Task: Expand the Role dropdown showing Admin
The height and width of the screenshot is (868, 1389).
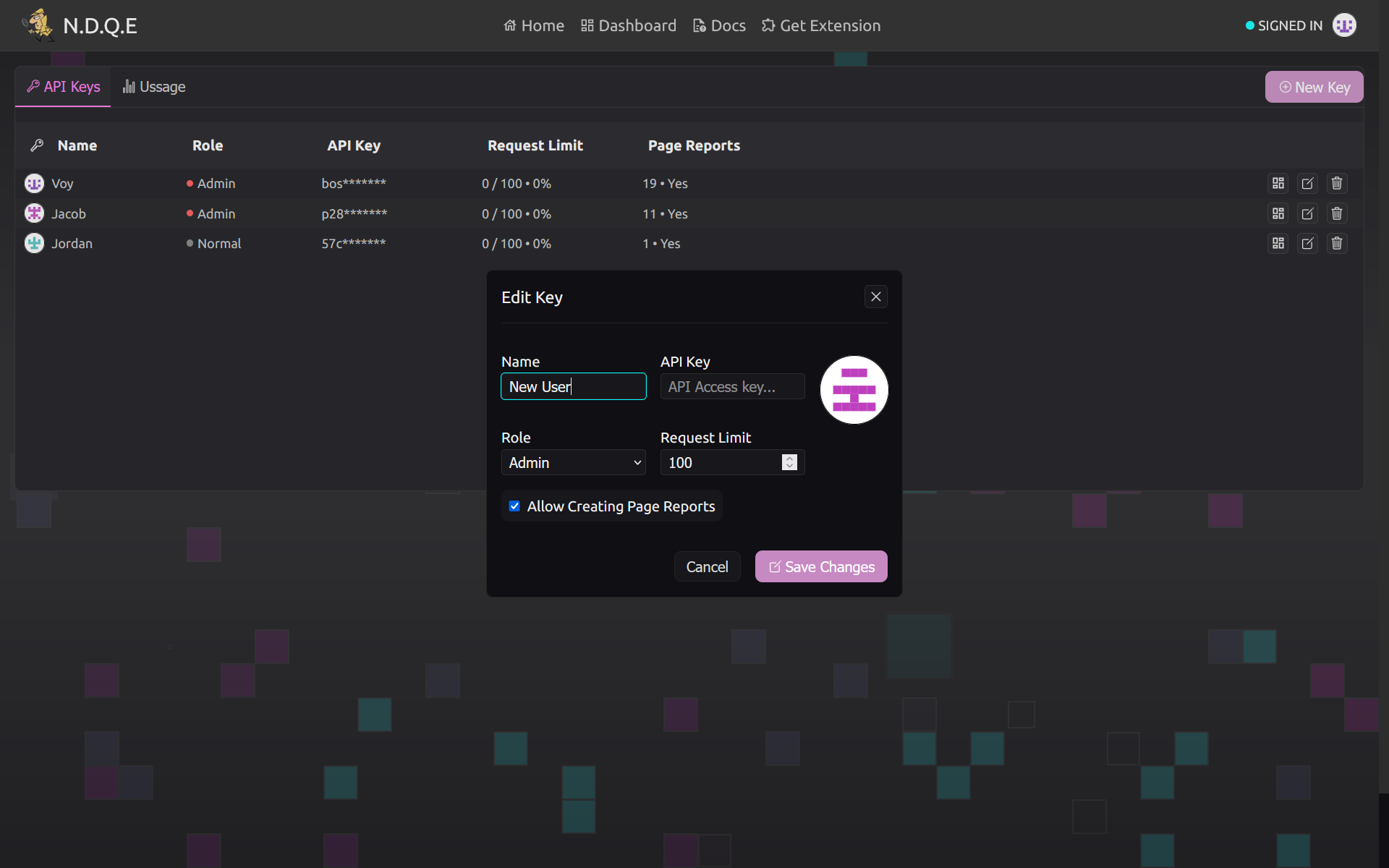Action: click(x=573, y=463)
